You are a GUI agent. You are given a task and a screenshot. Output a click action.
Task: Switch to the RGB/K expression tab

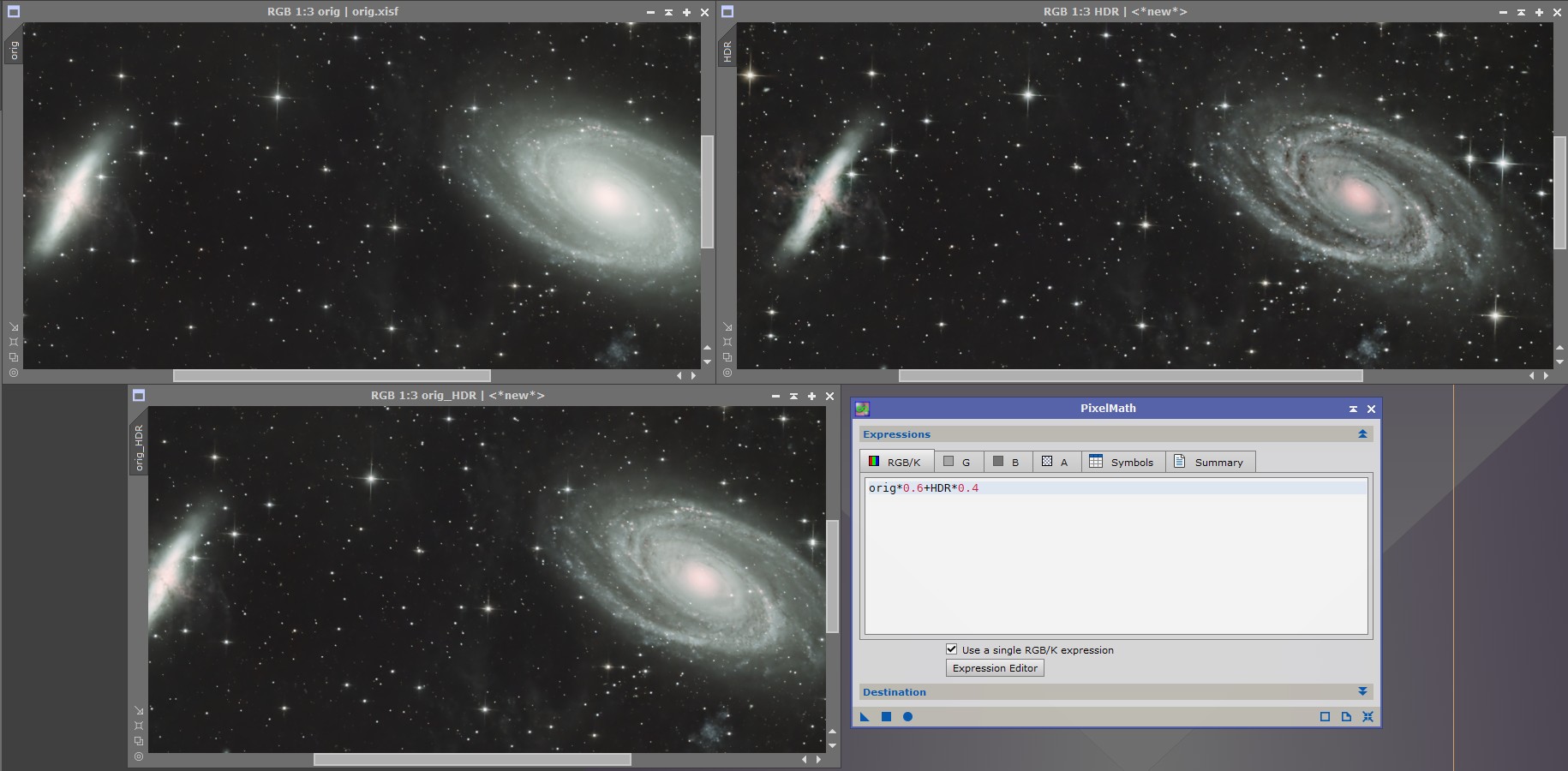(896, 462)
